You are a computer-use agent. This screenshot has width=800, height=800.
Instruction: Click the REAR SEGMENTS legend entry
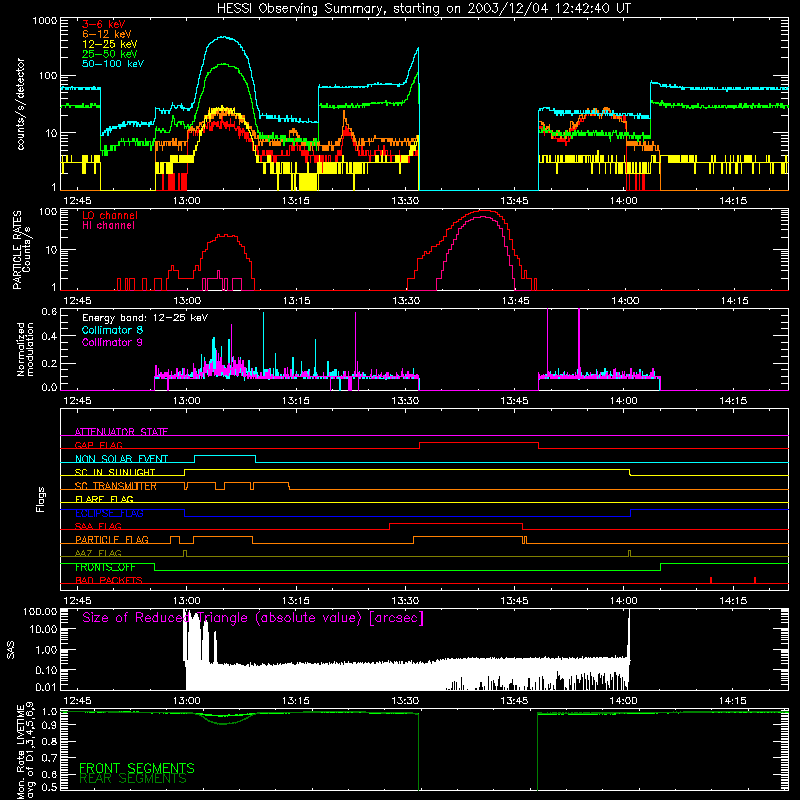pos(133,779)
